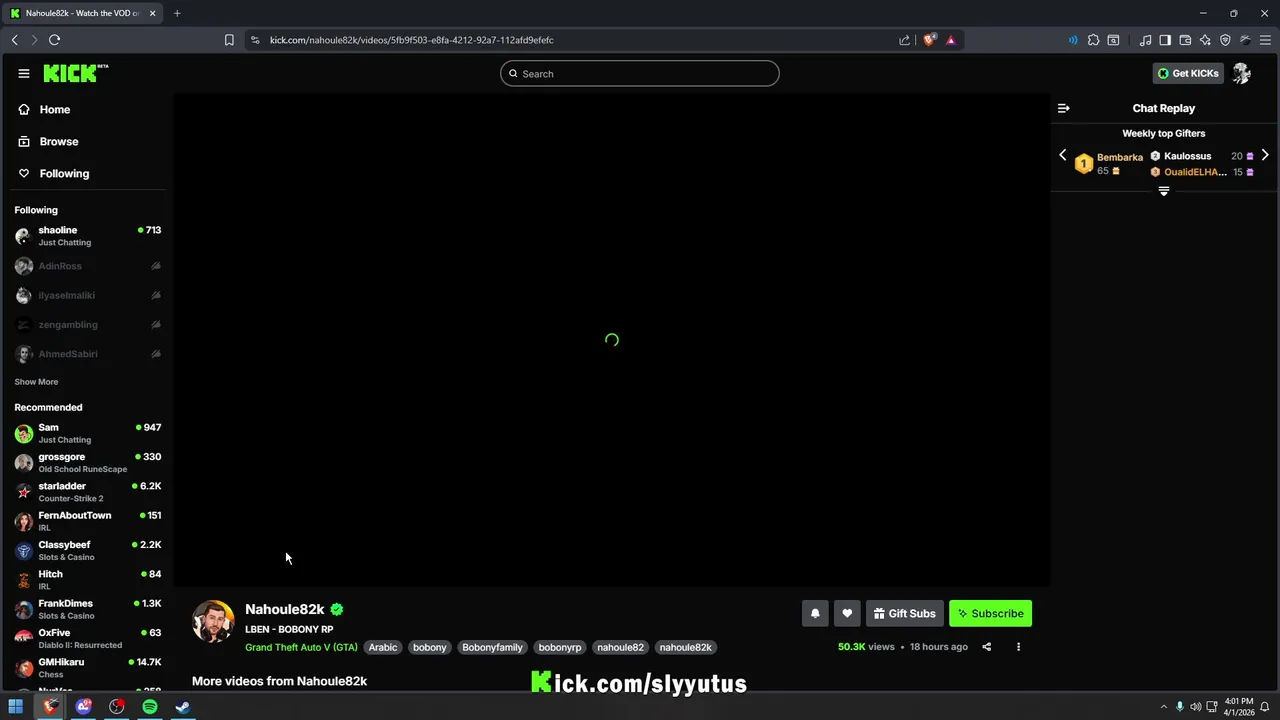Viewport: 1280px width, 720px height.
Task: Open offline channel zengambling
Action: pyautogui.click(x=87, y=324)
